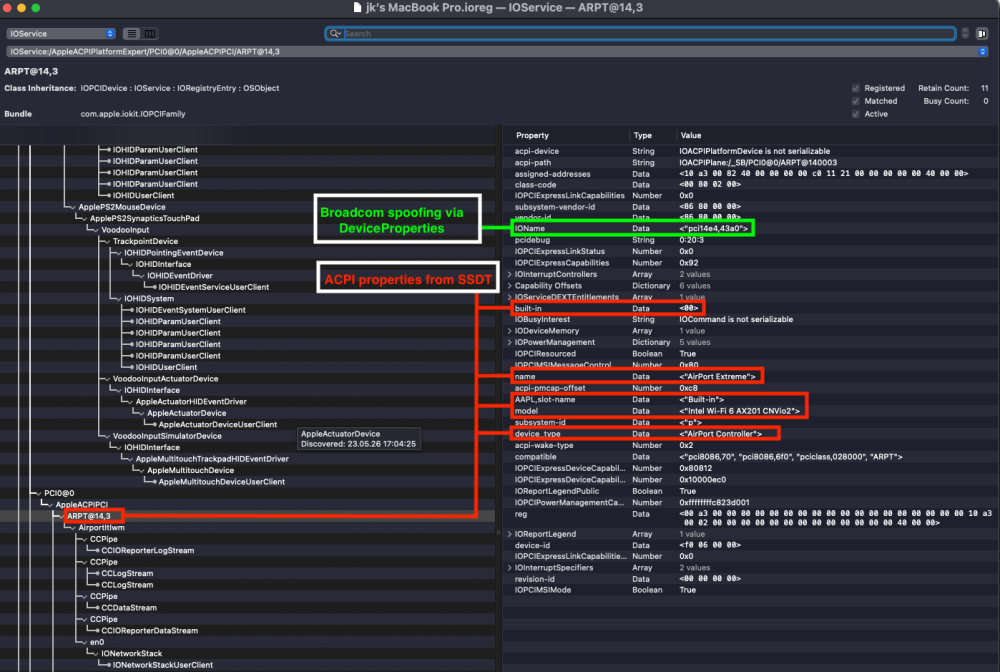Select the assigned-addresses property row
This screenshot has width=1000, height=672.
(751, 174)
